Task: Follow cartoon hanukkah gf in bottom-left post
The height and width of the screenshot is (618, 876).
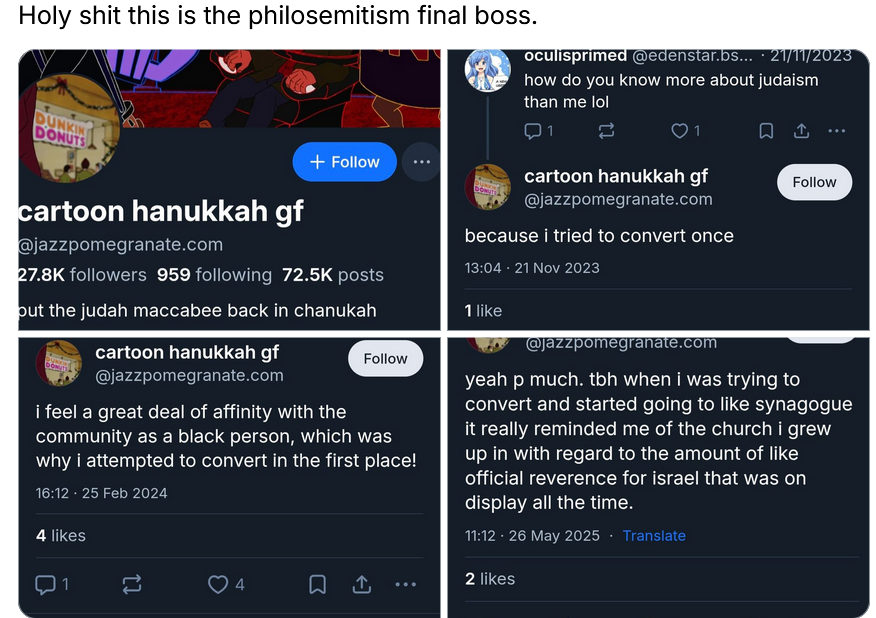Action: coord(385,358)
